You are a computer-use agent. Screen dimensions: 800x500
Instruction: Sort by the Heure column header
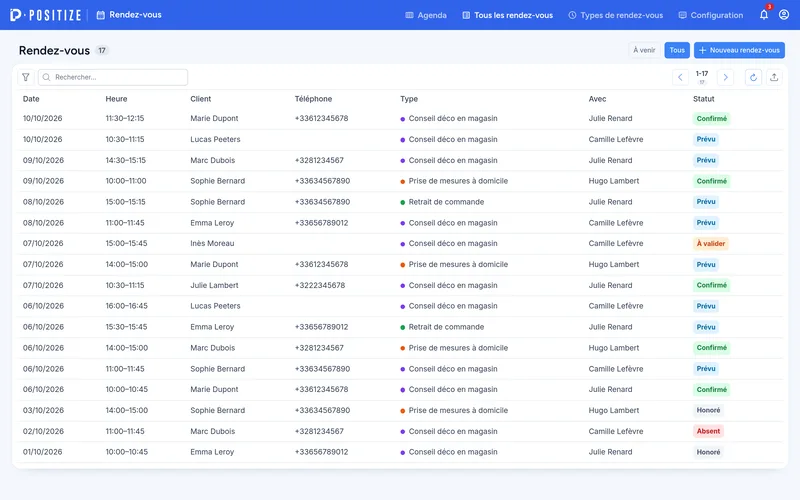coord(116,99)
